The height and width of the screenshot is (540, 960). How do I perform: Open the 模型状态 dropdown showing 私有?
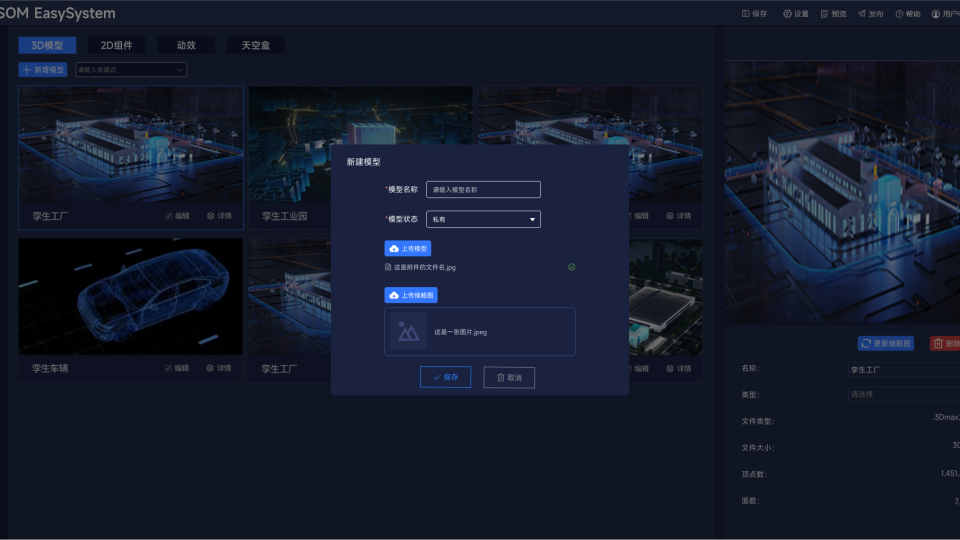(483, 219)
